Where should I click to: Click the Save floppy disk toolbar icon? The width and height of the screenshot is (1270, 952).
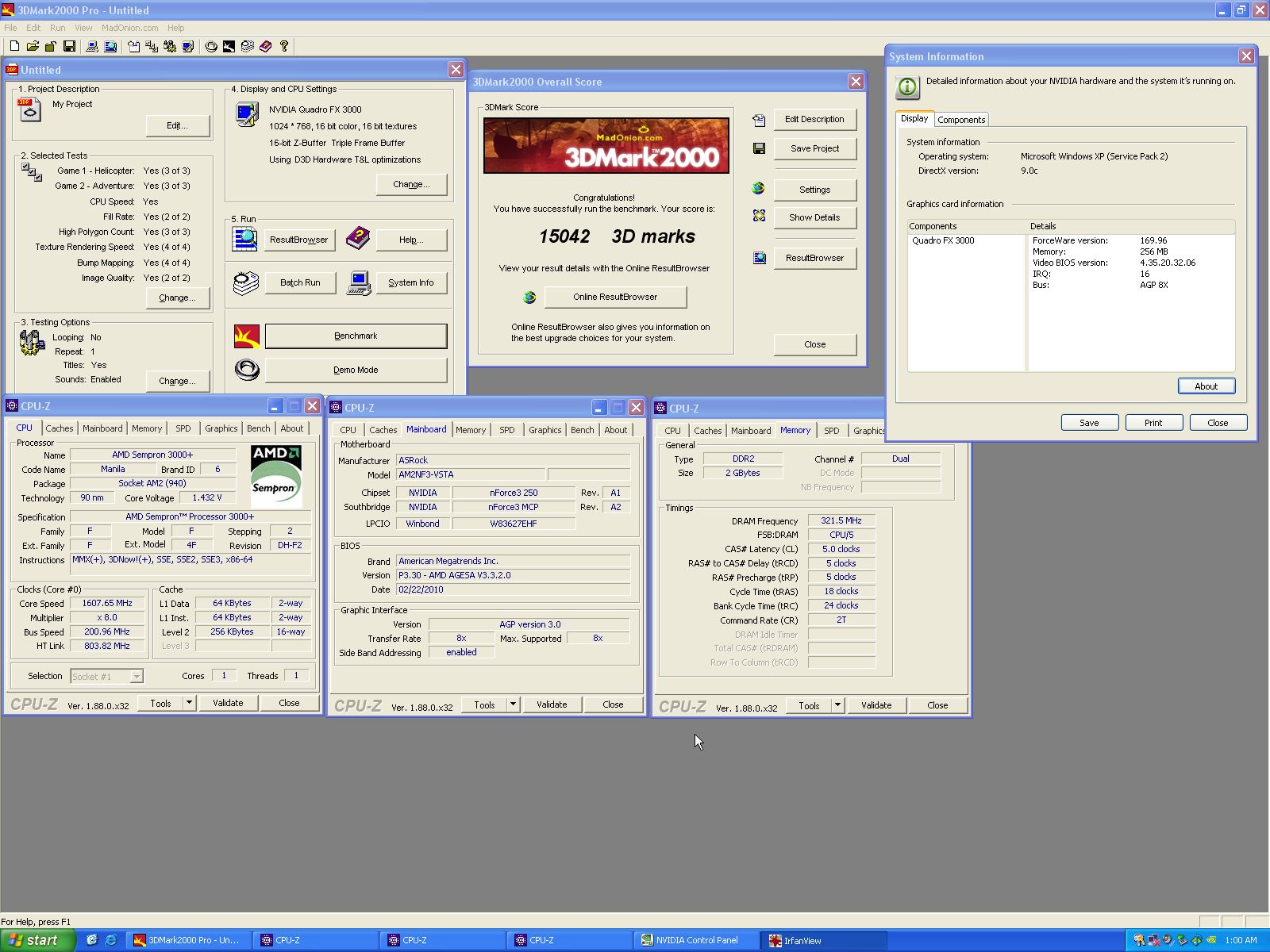point(69,46)
